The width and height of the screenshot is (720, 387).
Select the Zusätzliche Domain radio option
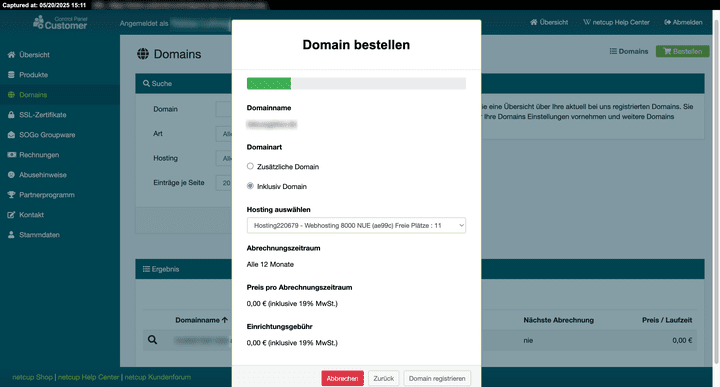click(250, 166)
